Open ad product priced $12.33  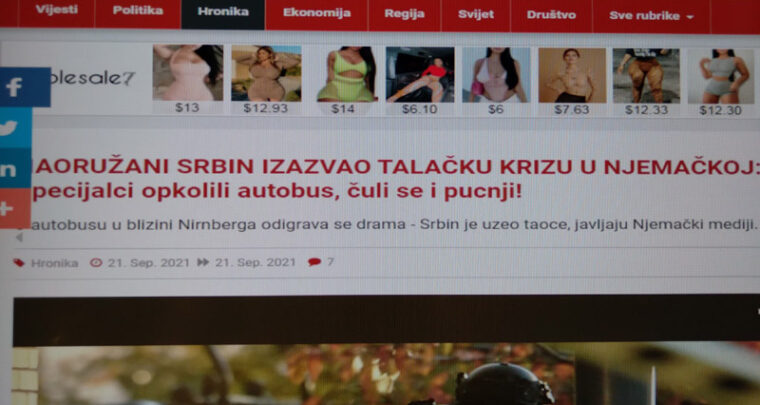coord(646,82)
